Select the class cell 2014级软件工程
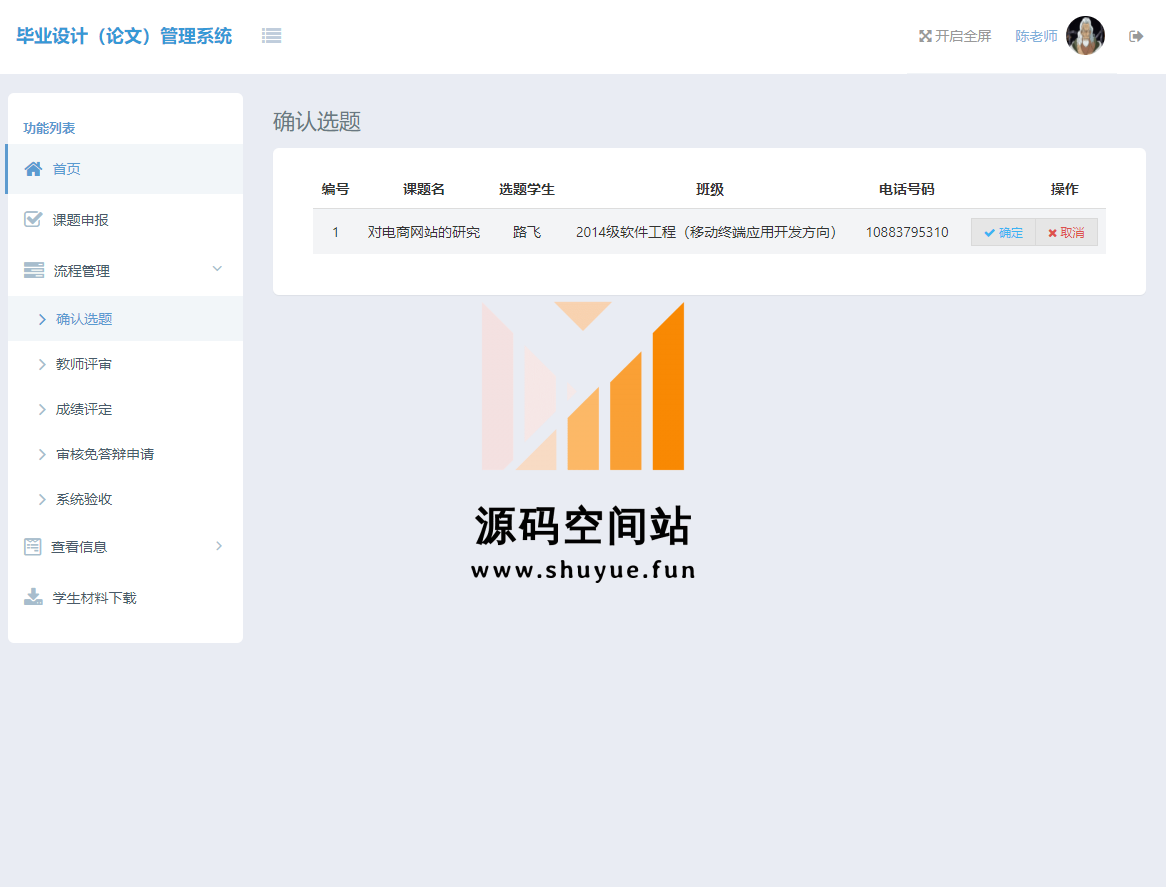This screenshot has height=887, width=1166. click(706, 233)
